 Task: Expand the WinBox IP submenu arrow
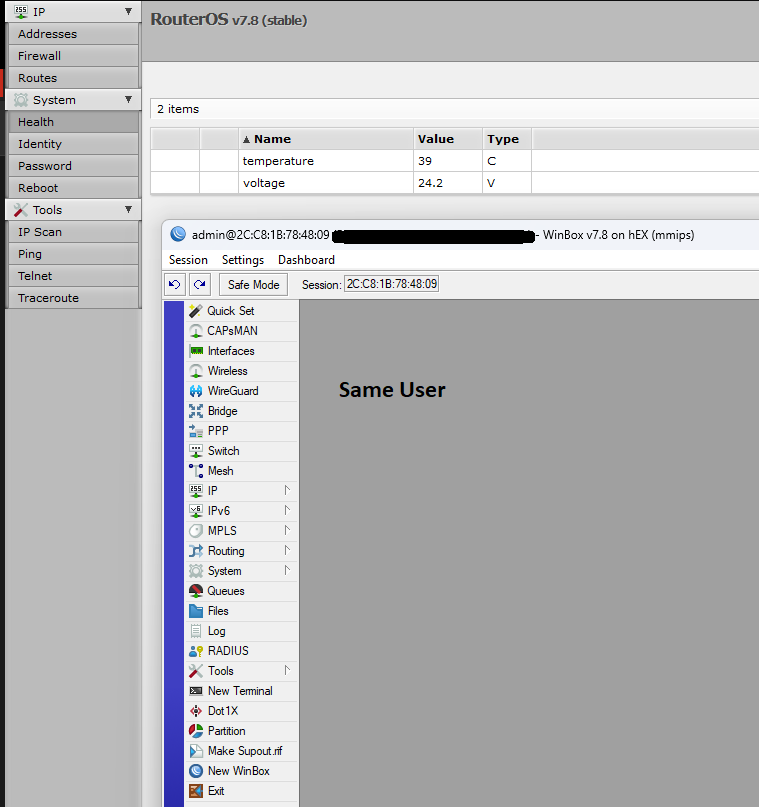coord(287,490)
